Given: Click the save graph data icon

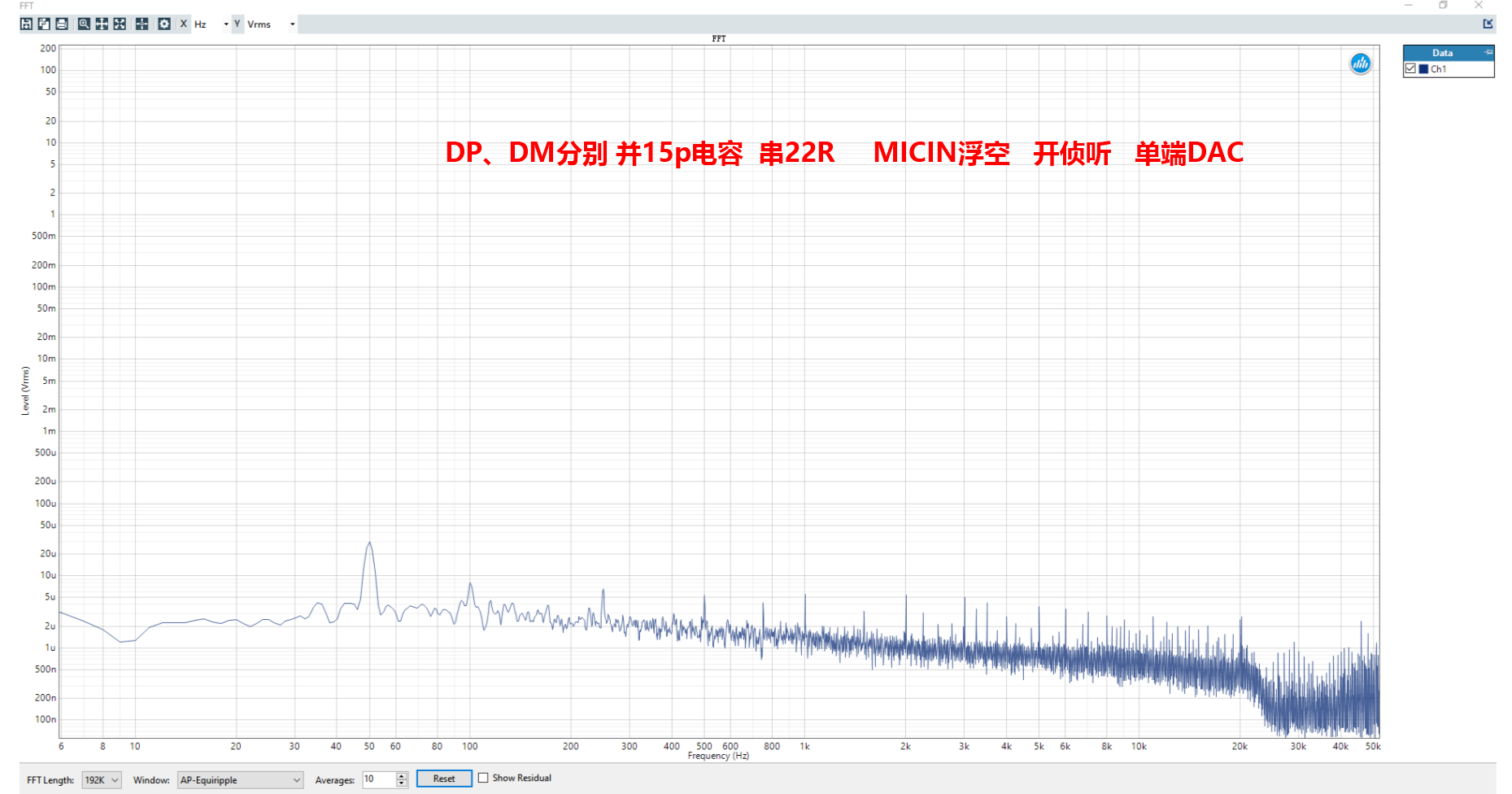Looking at the screenshot, I should [x=26, y=24].
